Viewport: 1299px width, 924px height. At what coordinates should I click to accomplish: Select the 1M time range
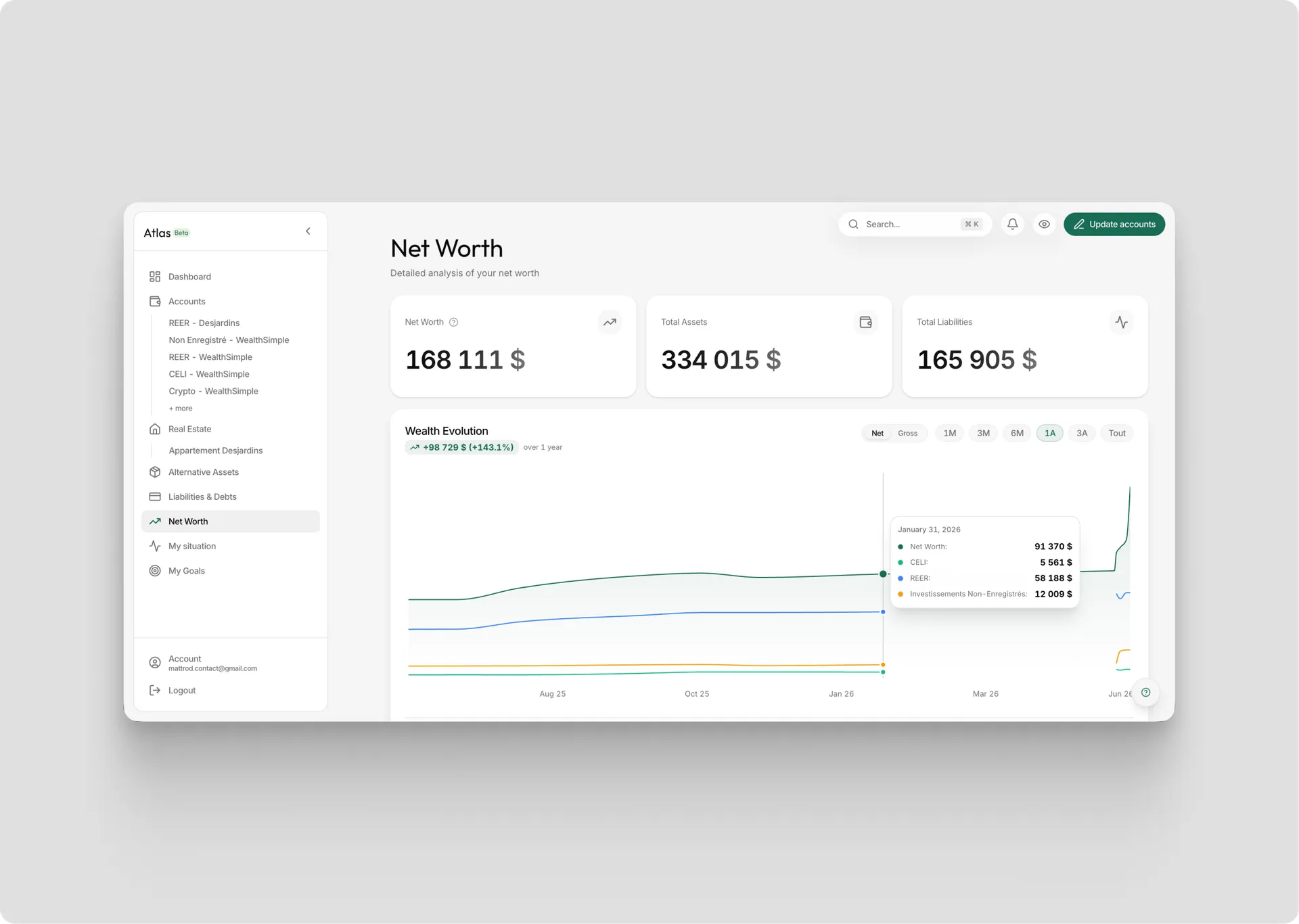pyautogui.click(x=950, y=433)
